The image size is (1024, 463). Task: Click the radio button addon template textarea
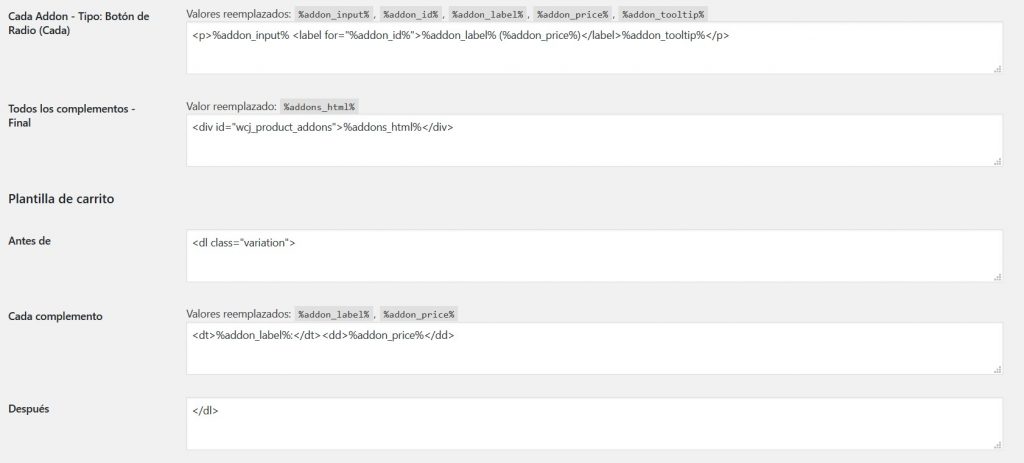click(x=594, y=48)
